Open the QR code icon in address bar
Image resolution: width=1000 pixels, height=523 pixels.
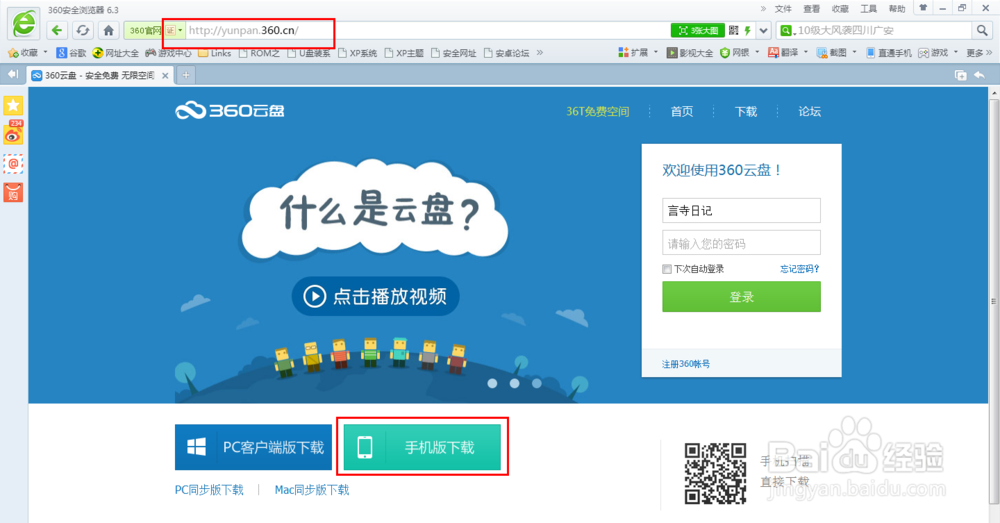[x=733, y=30]
